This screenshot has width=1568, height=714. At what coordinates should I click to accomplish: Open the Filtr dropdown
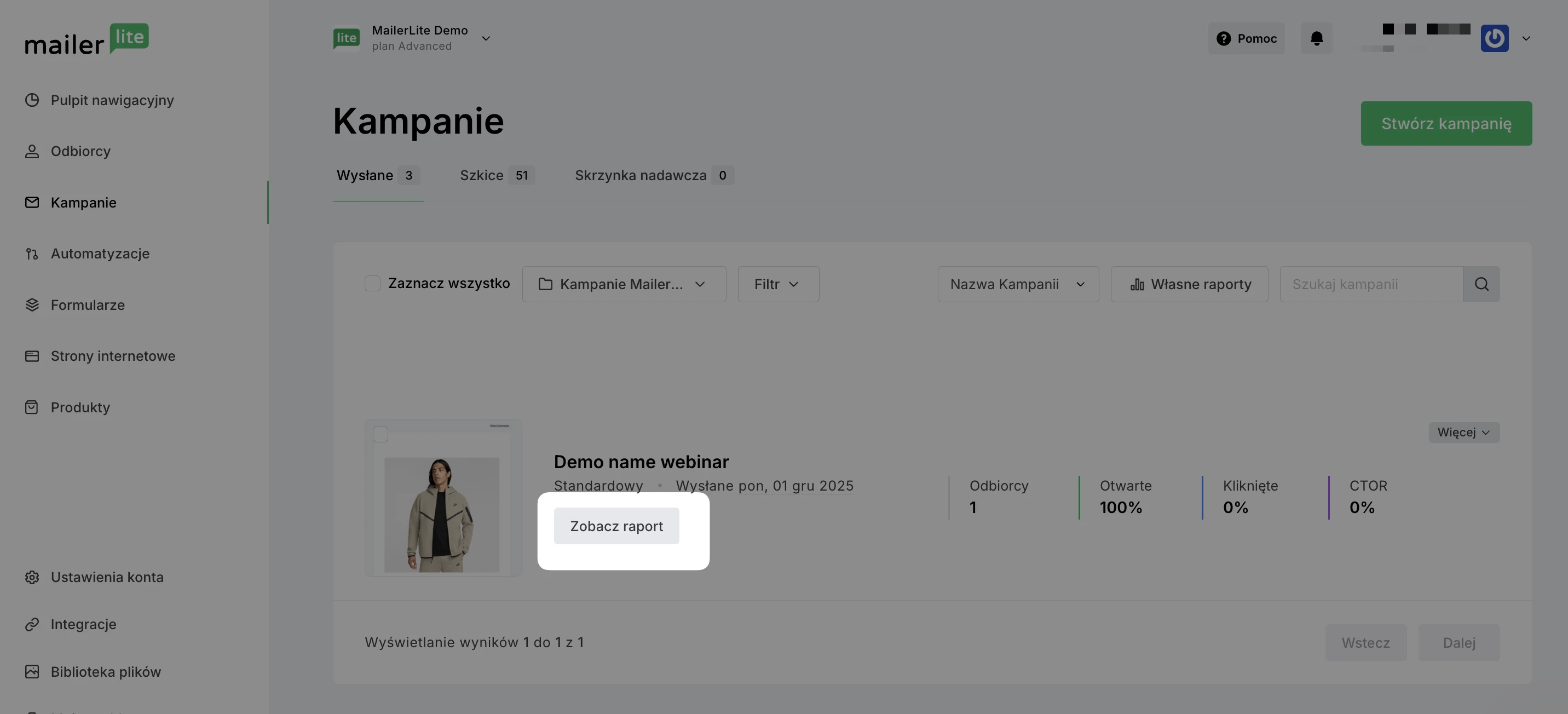778,284
